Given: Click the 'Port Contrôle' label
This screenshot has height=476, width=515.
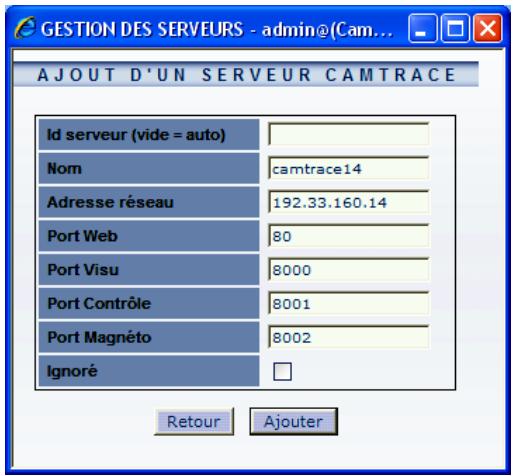Looking at the screenshot, I should (99, 303).
